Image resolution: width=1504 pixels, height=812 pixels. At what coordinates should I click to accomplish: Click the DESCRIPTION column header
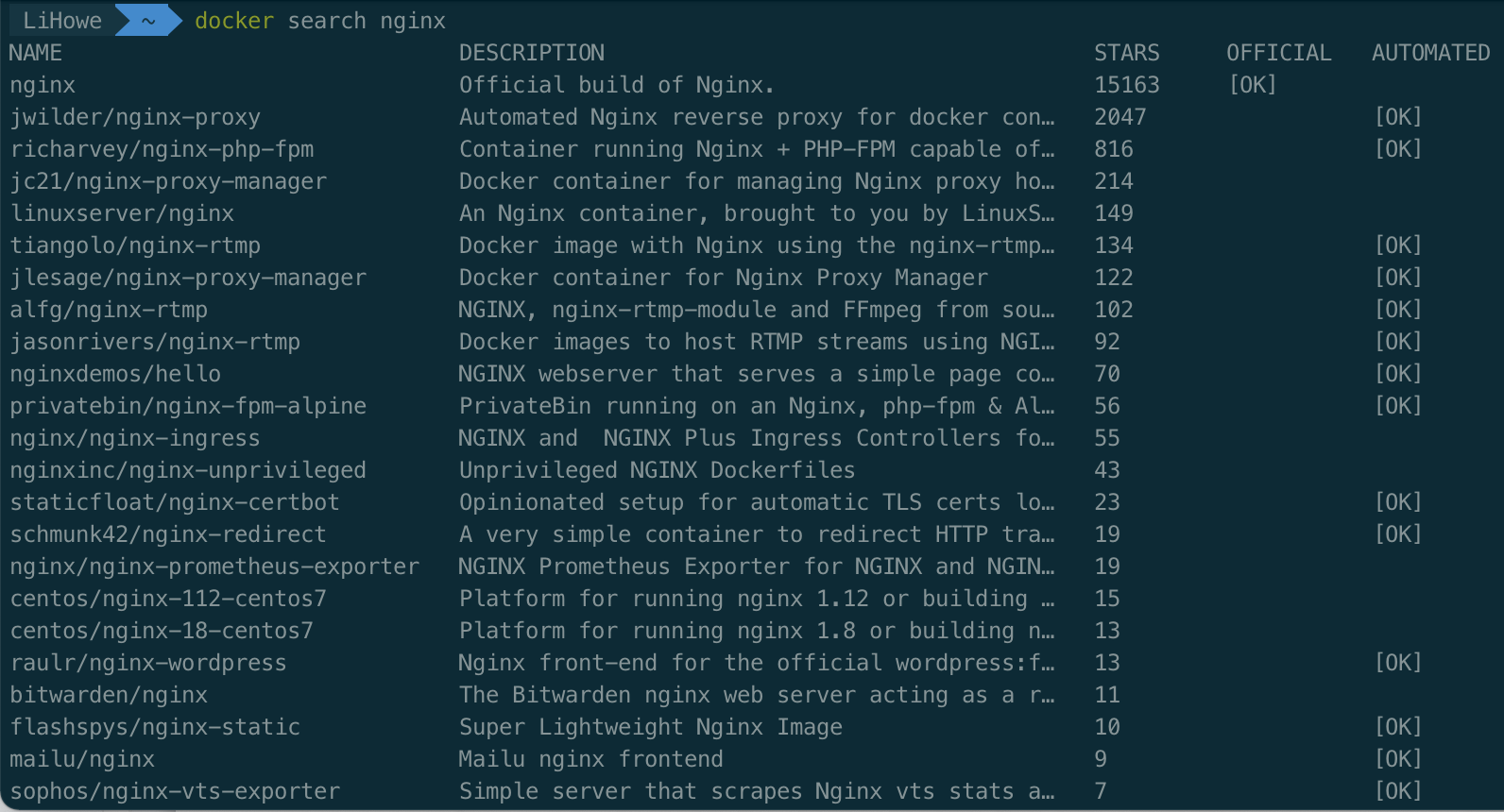(531, 53)
